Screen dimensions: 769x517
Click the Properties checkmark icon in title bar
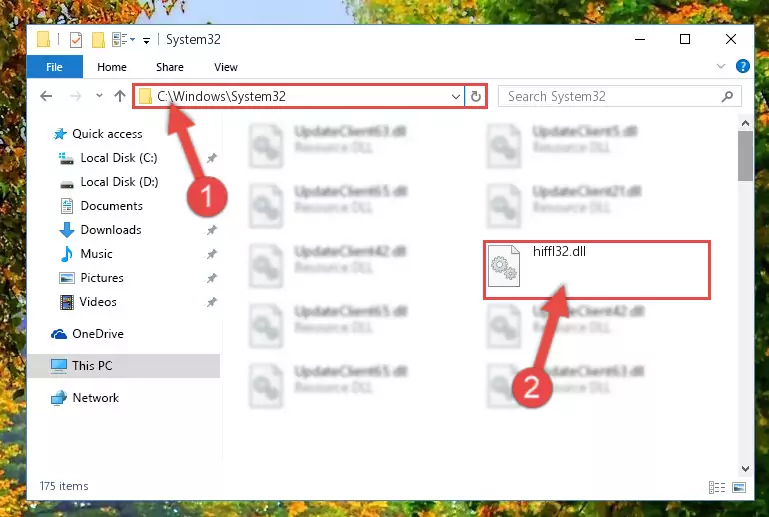(x=76, y=40)
